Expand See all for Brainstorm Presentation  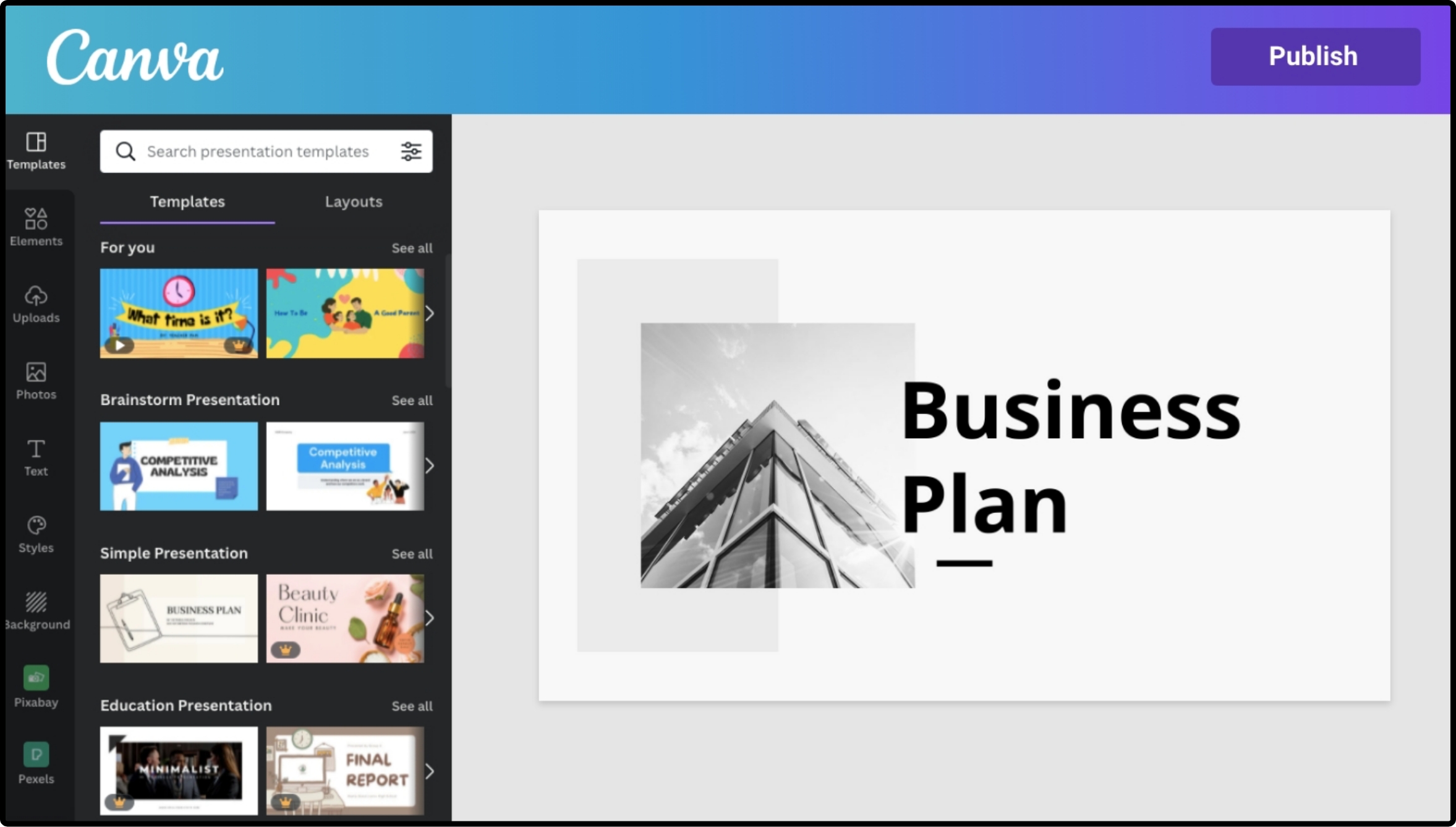[x=412, y=399]
